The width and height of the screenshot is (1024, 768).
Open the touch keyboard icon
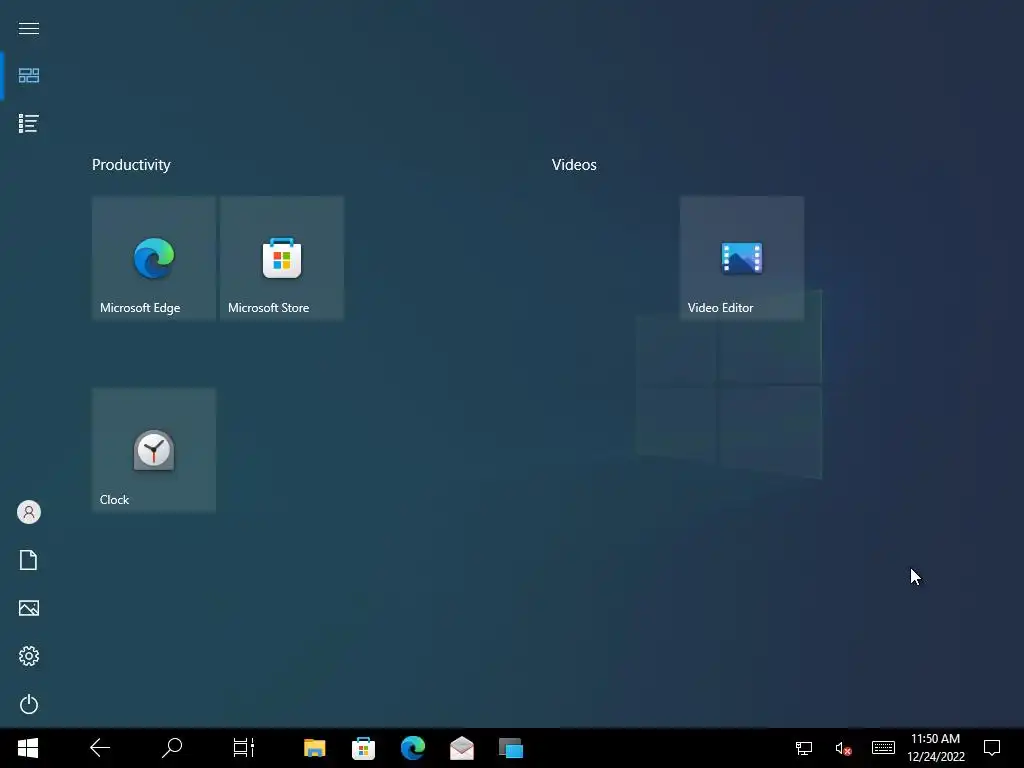point(883,748)
